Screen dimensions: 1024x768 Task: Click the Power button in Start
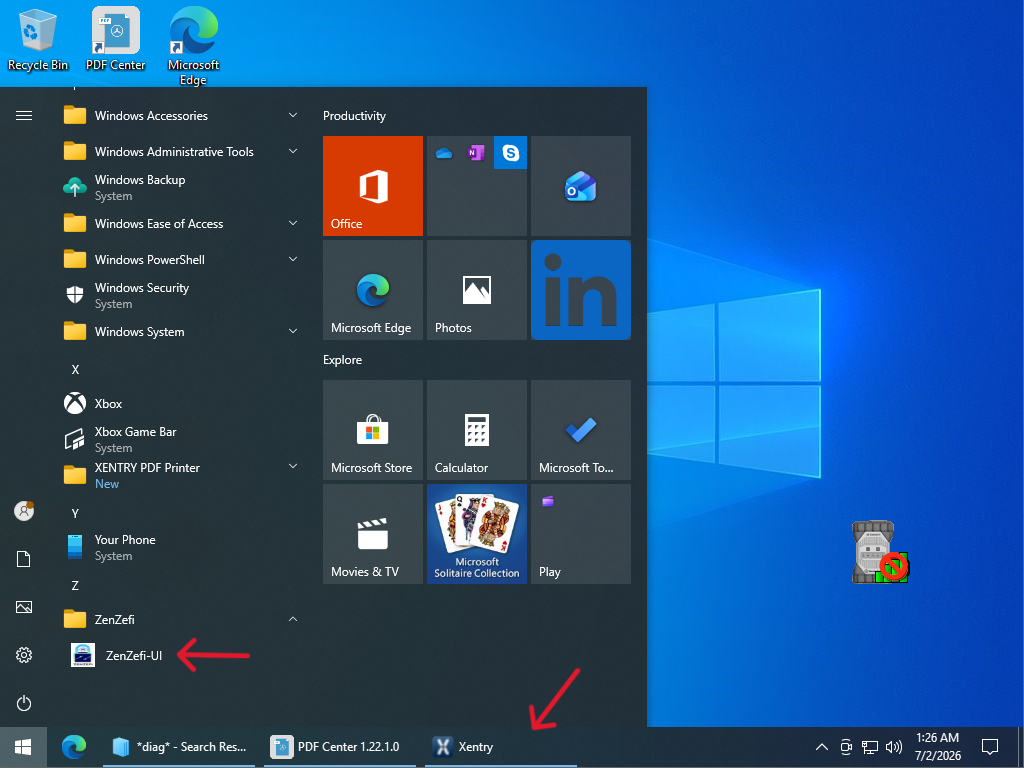(24, 703)
